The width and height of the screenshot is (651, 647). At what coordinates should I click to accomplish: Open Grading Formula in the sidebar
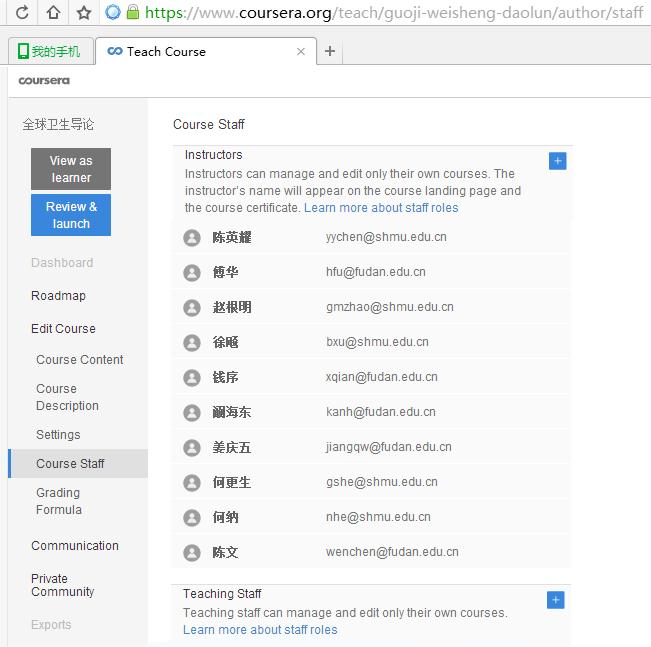[59, 501]
